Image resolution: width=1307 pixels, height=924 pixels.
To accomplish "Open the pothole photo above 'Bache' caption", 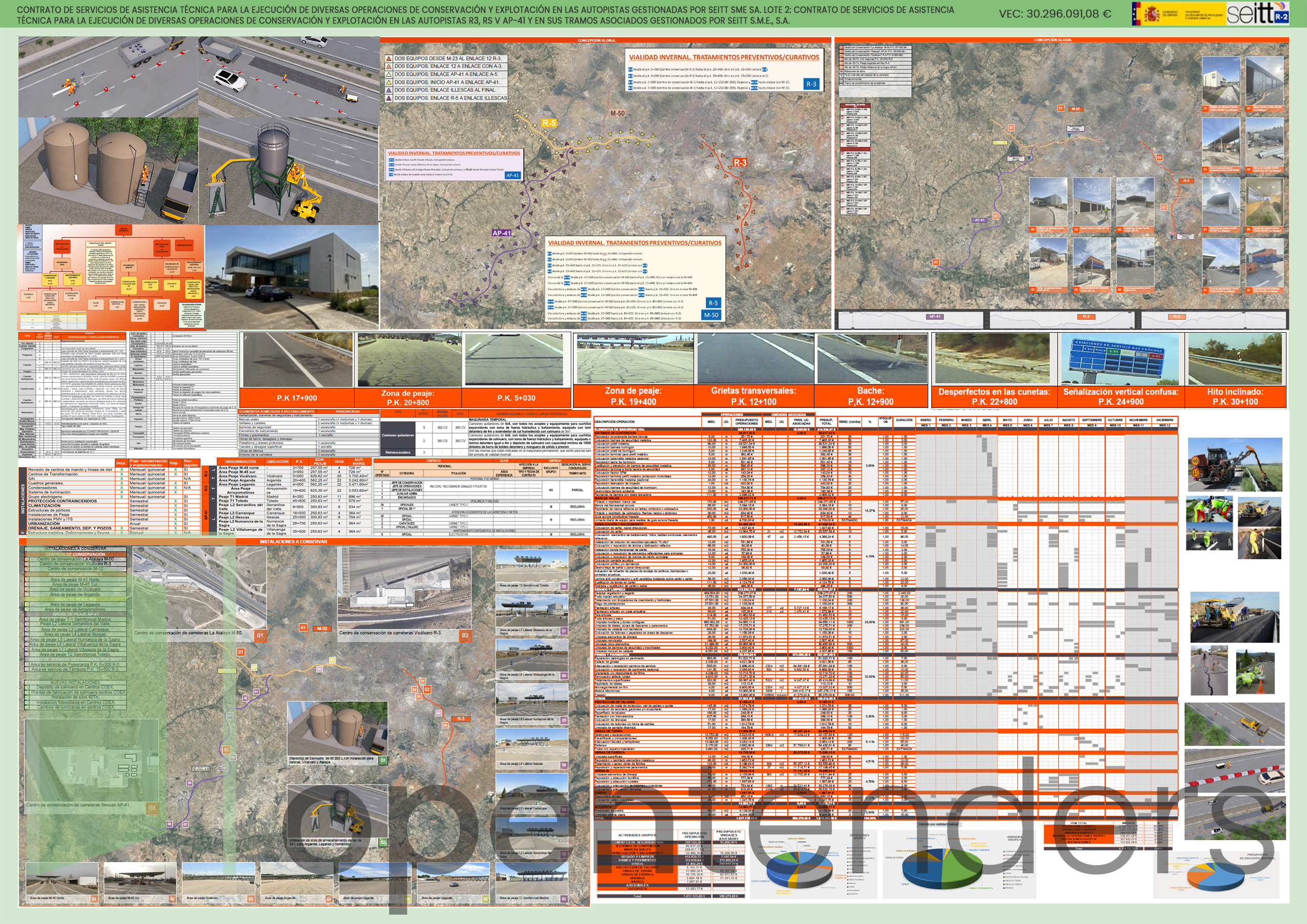I will (871, 359).
